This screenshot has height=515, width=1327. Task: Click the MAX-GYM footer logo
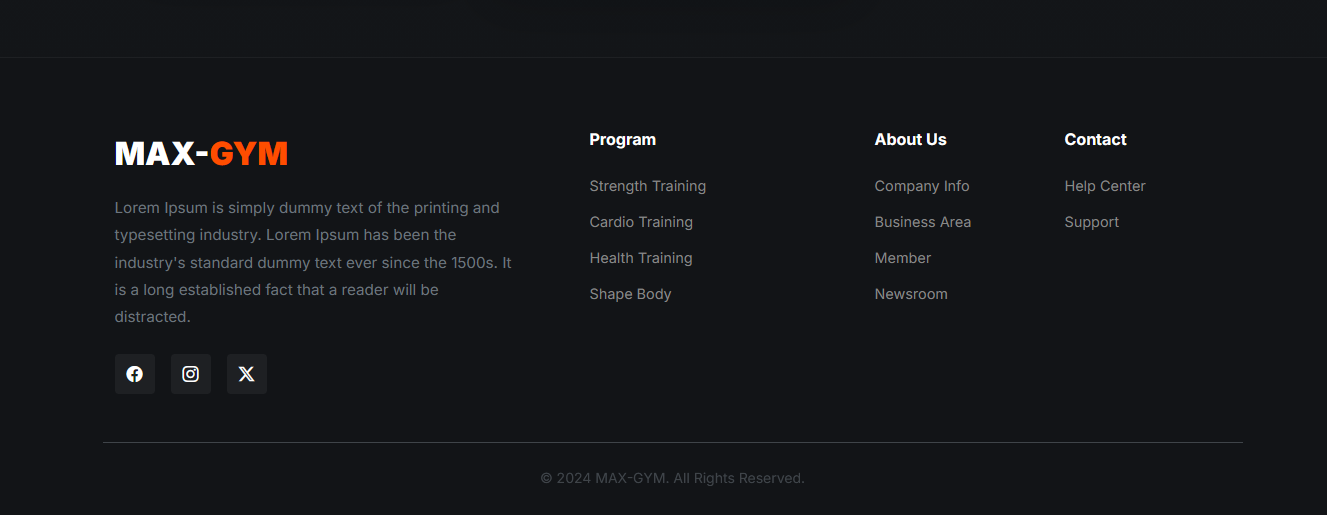[x=201, y=154]
